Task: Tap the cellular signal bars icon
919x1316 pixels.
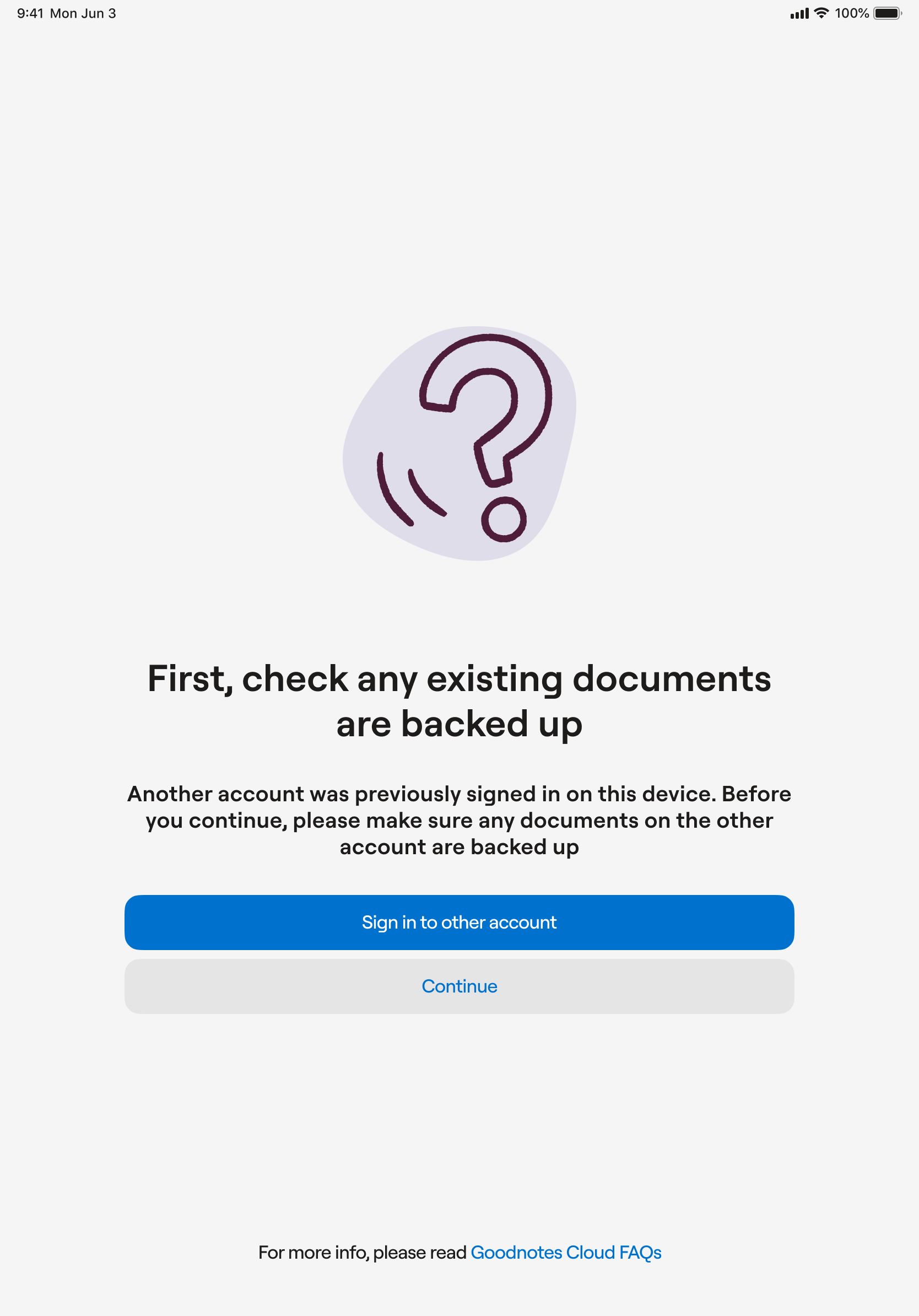Action: (x=799, y=14)
